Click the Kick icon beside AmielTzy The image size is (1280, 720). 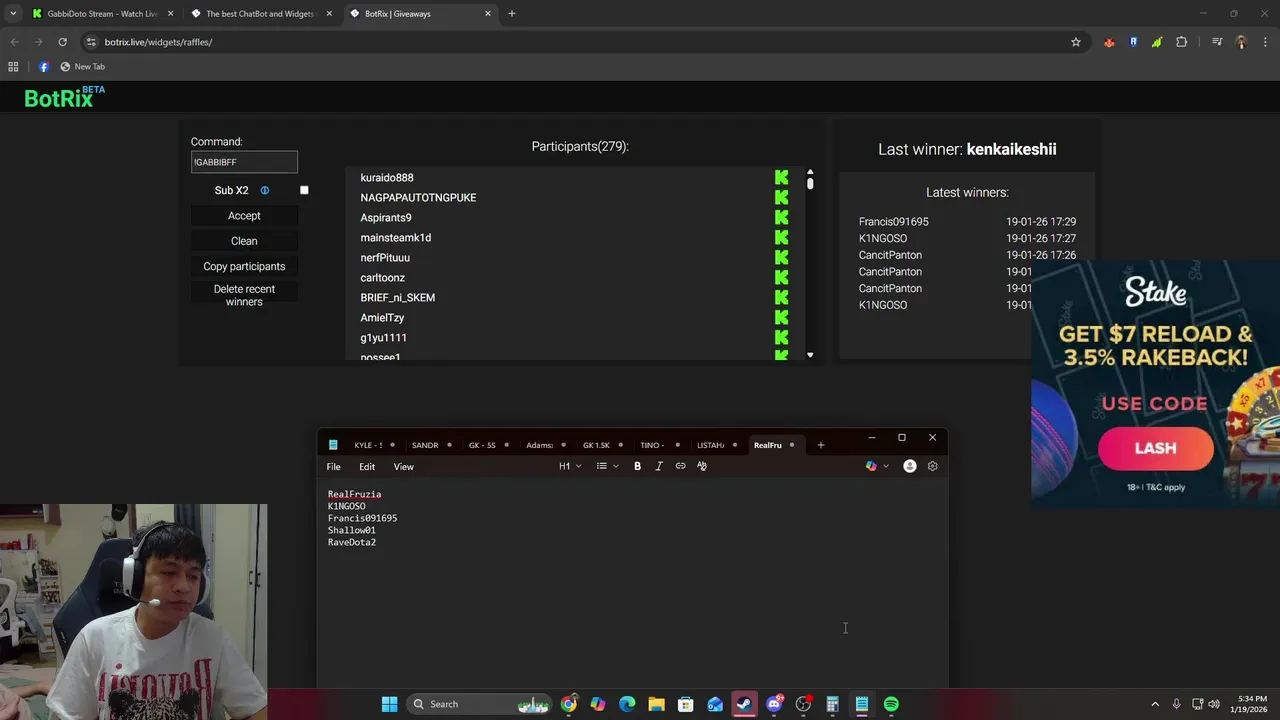click(x=781, y=317)
